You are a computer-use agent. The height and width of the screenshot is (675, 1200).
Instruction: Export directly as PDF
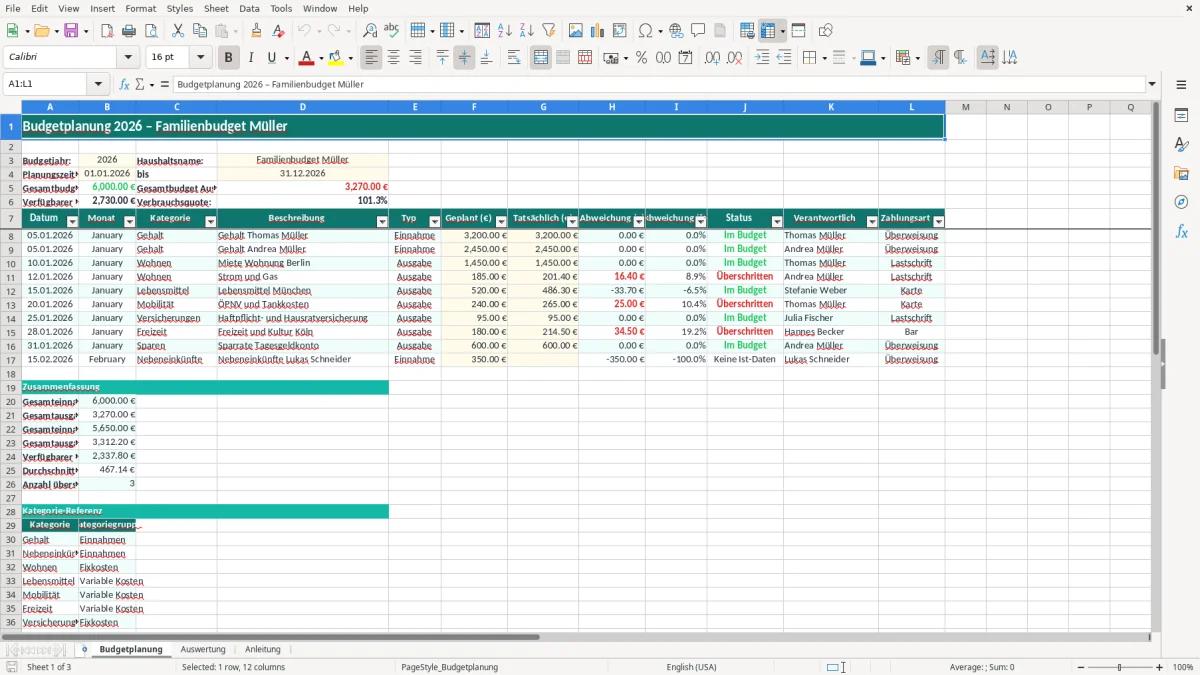[x=107, y=31]
